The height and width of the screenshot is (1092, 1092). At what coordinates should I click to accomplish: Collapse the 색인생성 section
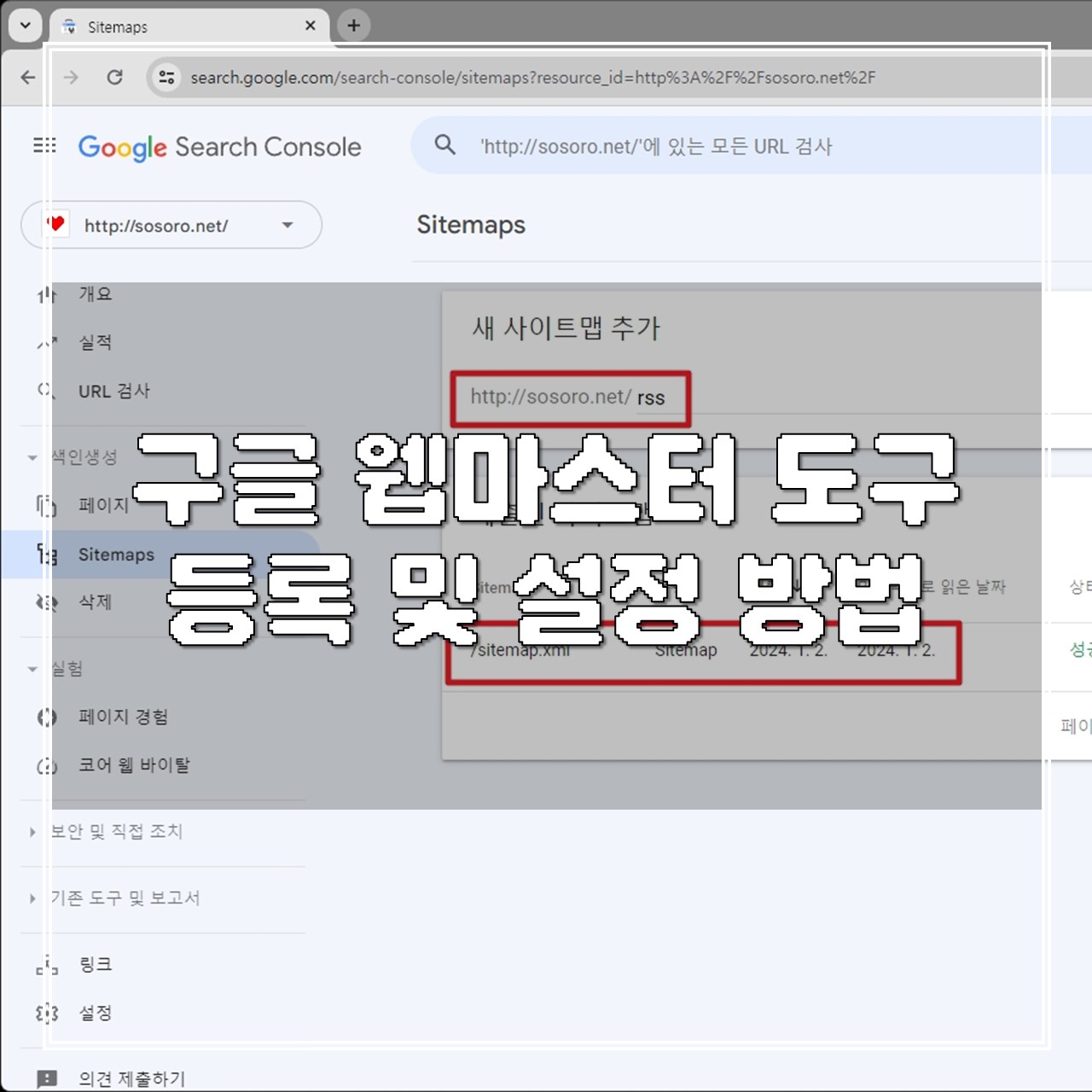click(32, 457)
